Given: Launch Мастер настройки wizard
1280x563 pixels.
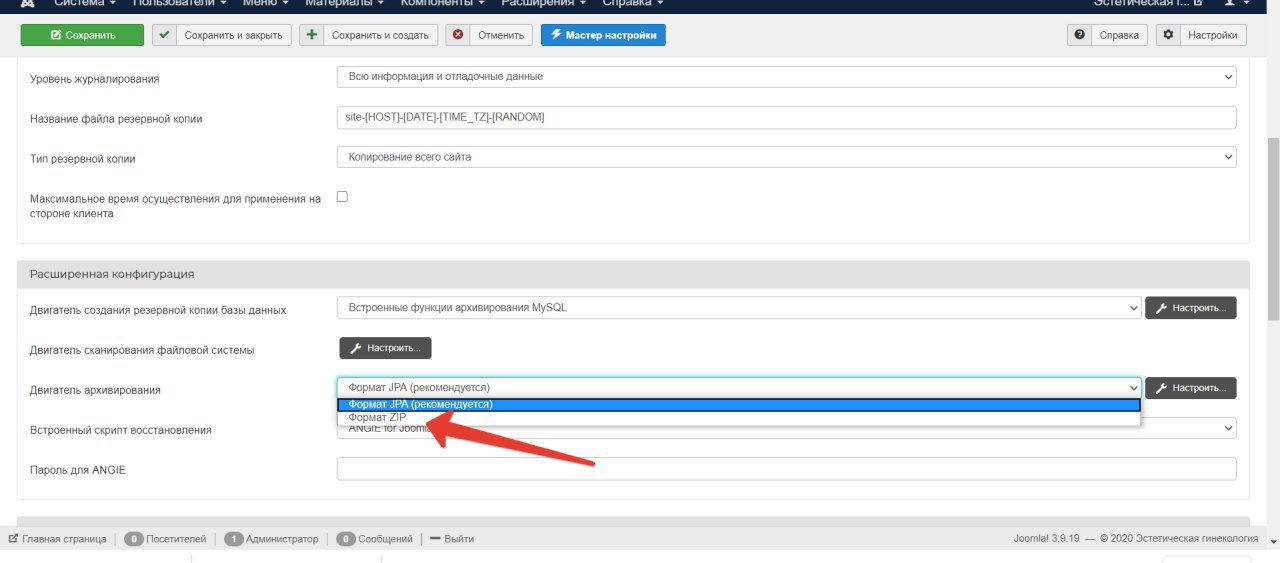Looking at the screenshot, I should pos(603,35).
